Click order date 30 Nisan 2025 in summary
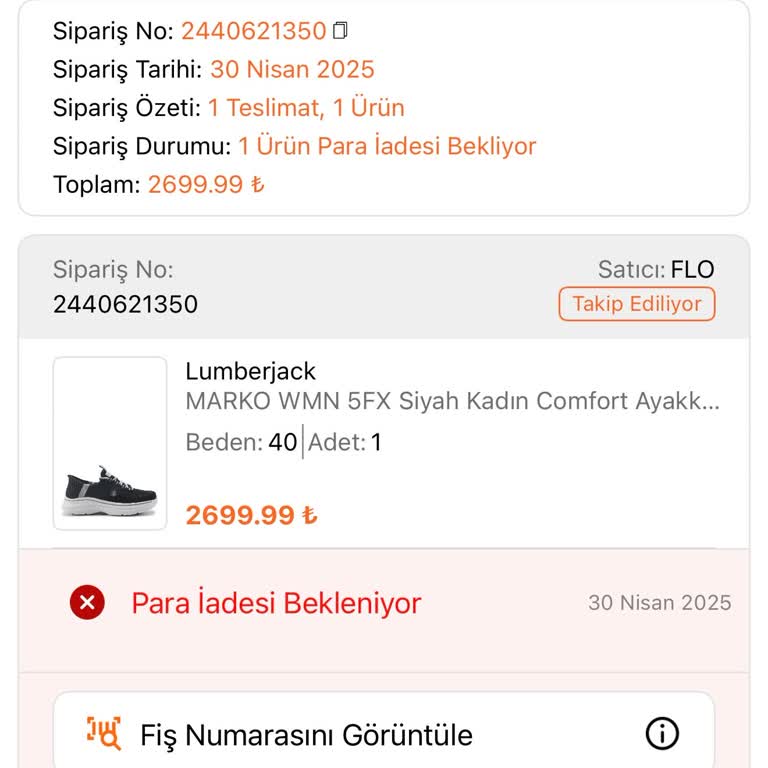The image size is (768, 768). point(292,70)
